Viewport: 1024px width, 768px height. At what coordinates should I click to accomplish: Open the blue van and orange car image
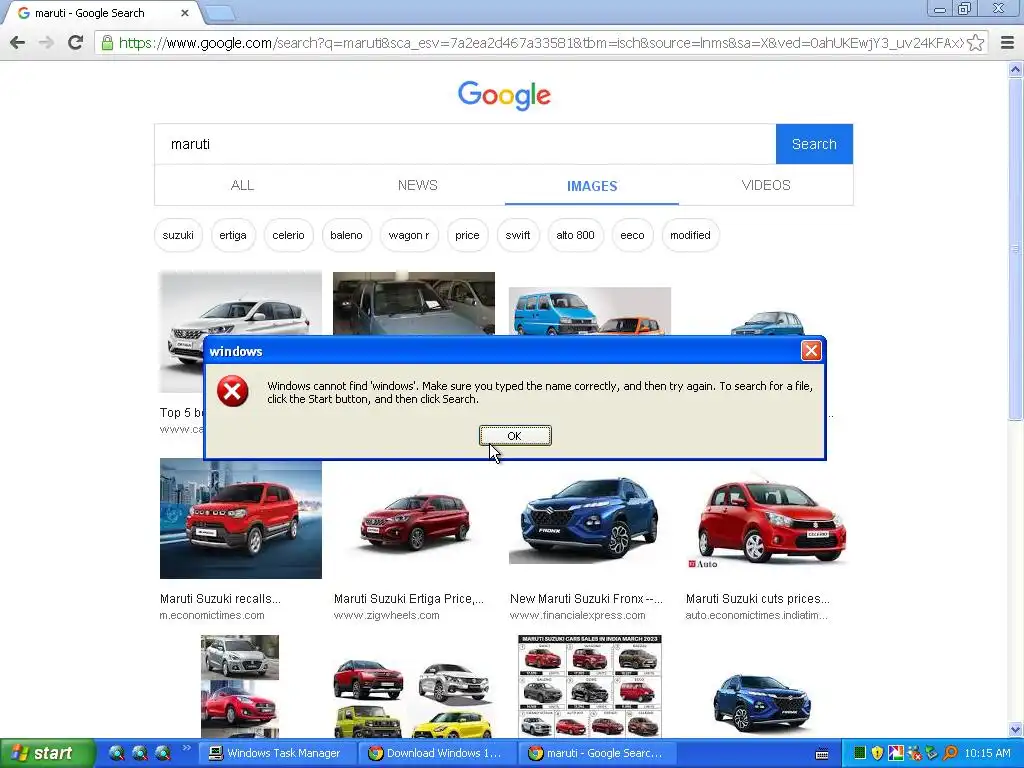(590, 311)
